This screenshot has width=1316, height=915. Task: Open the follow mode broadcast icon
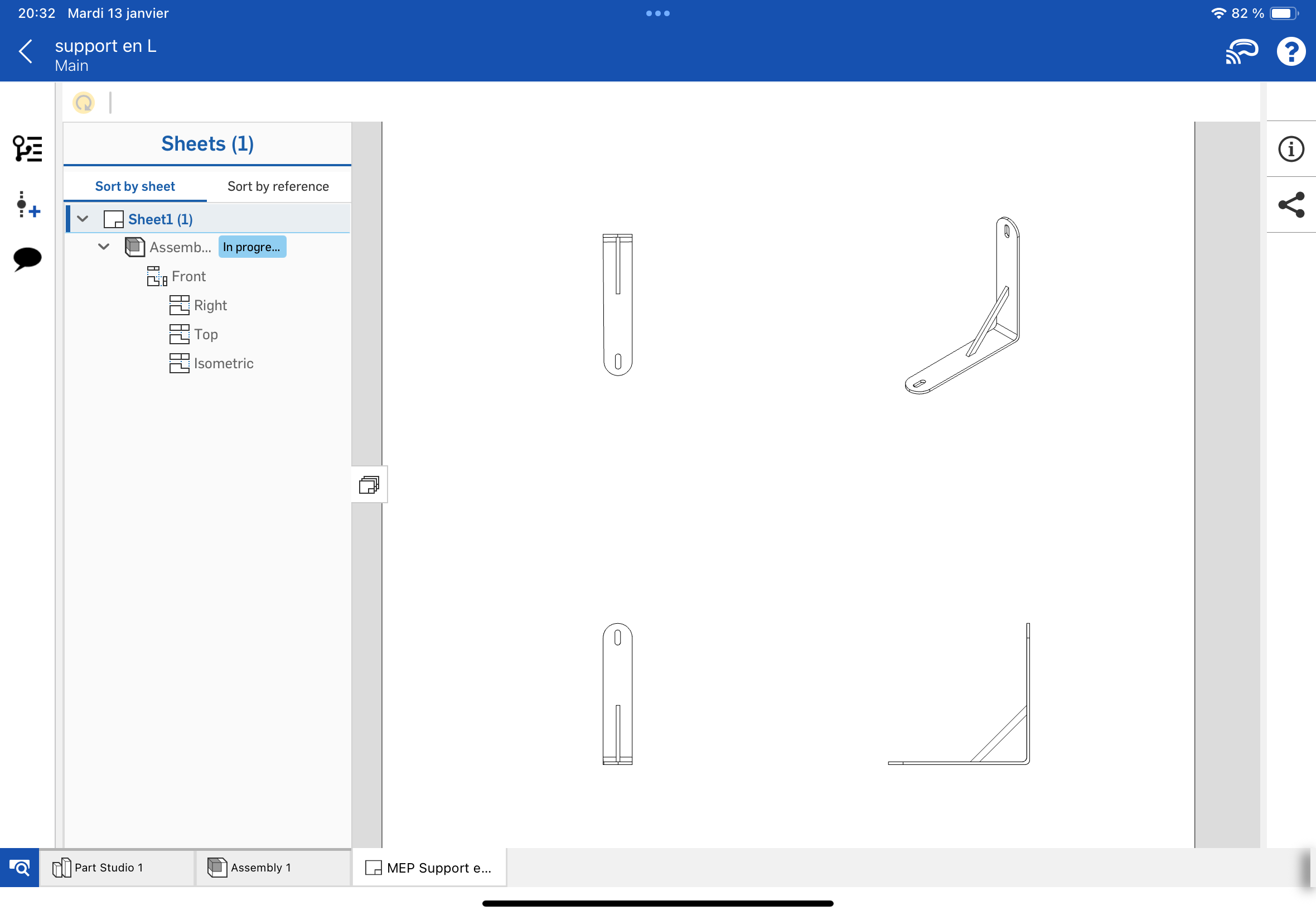point(1240,51)
